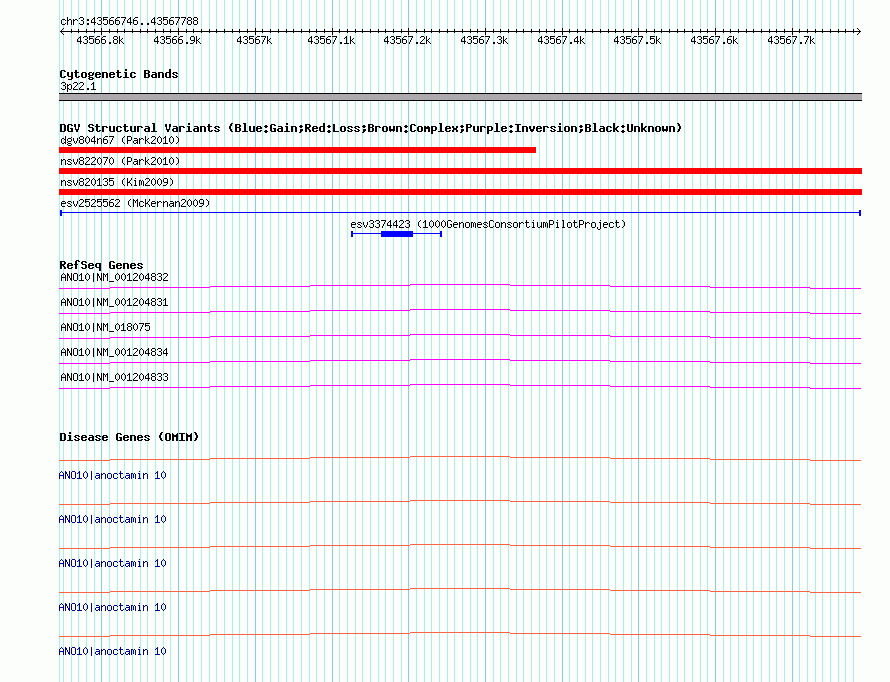The height and width of the screenshot is (682, 890).
Task: Open the ANO10|NM_001204832 transcript
Action: (114, 277)
